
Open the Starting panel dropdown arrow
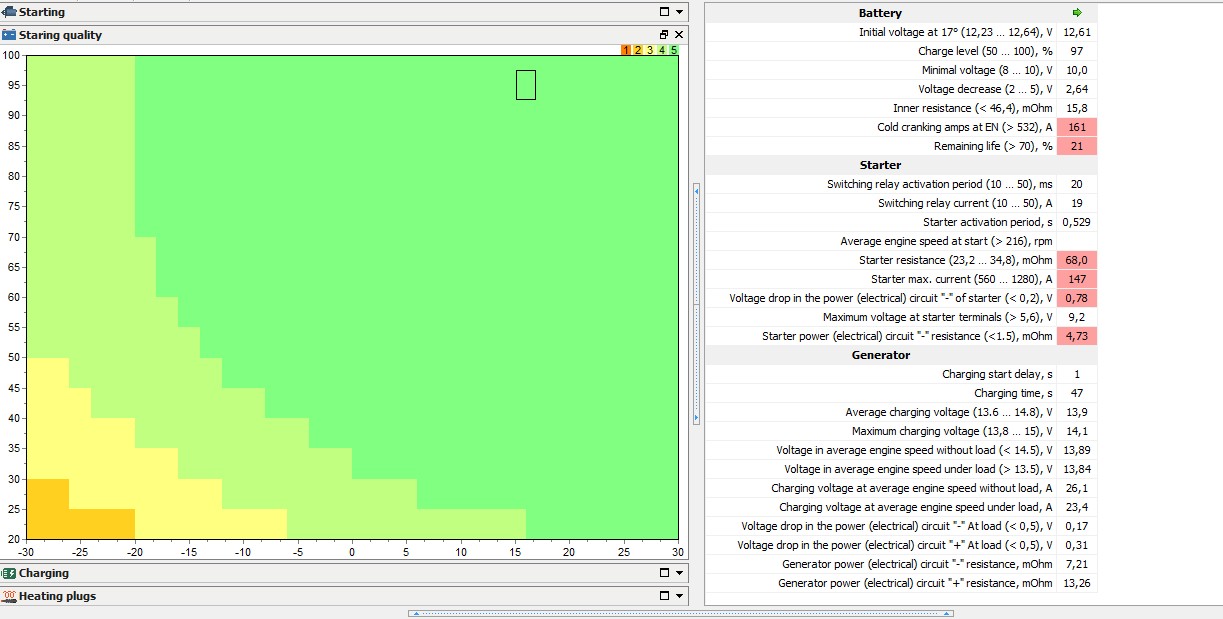click(x=679, y=13)
